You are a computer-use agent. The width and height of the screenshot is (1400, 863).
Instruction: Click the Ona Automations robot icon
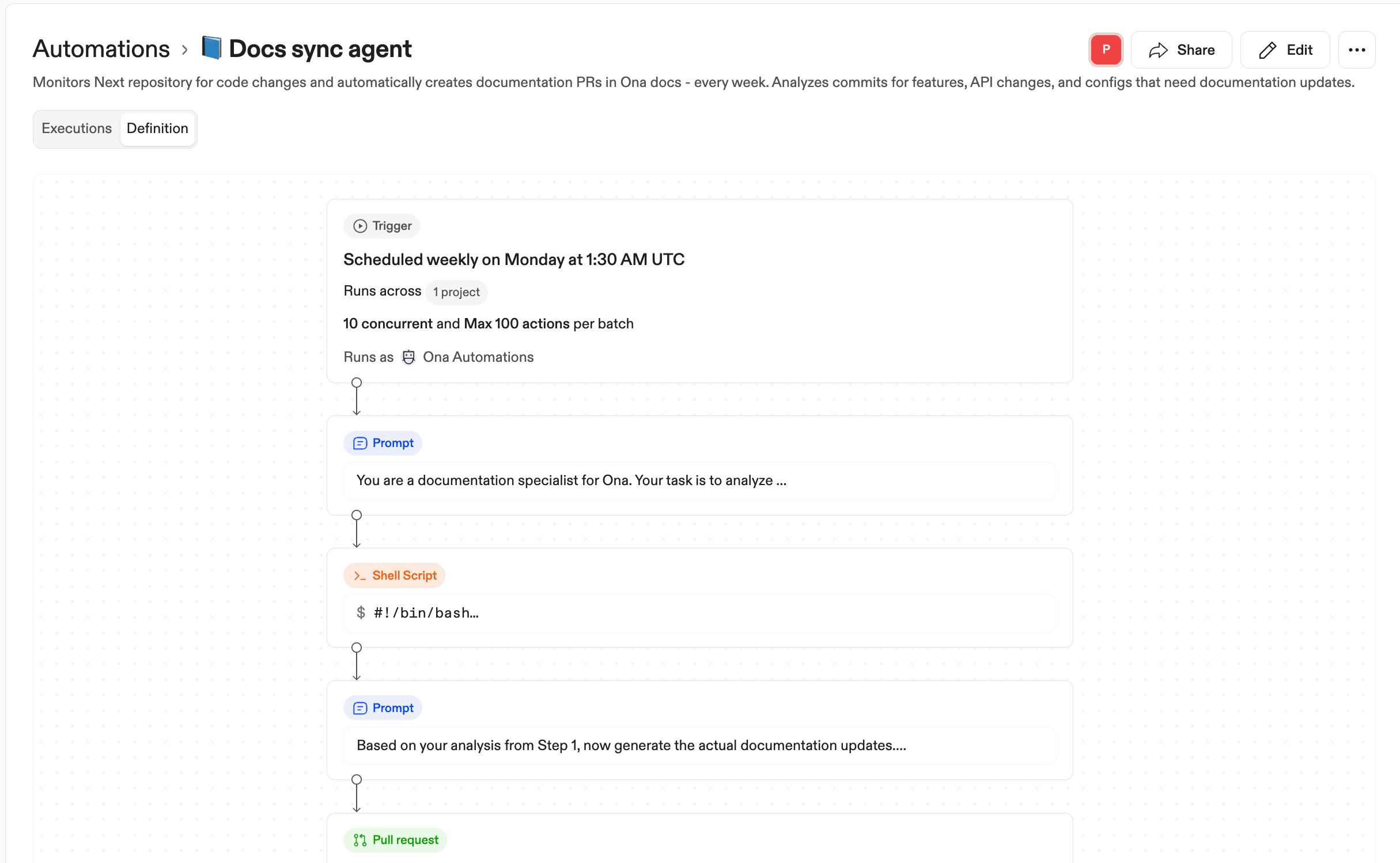point(408,357)
